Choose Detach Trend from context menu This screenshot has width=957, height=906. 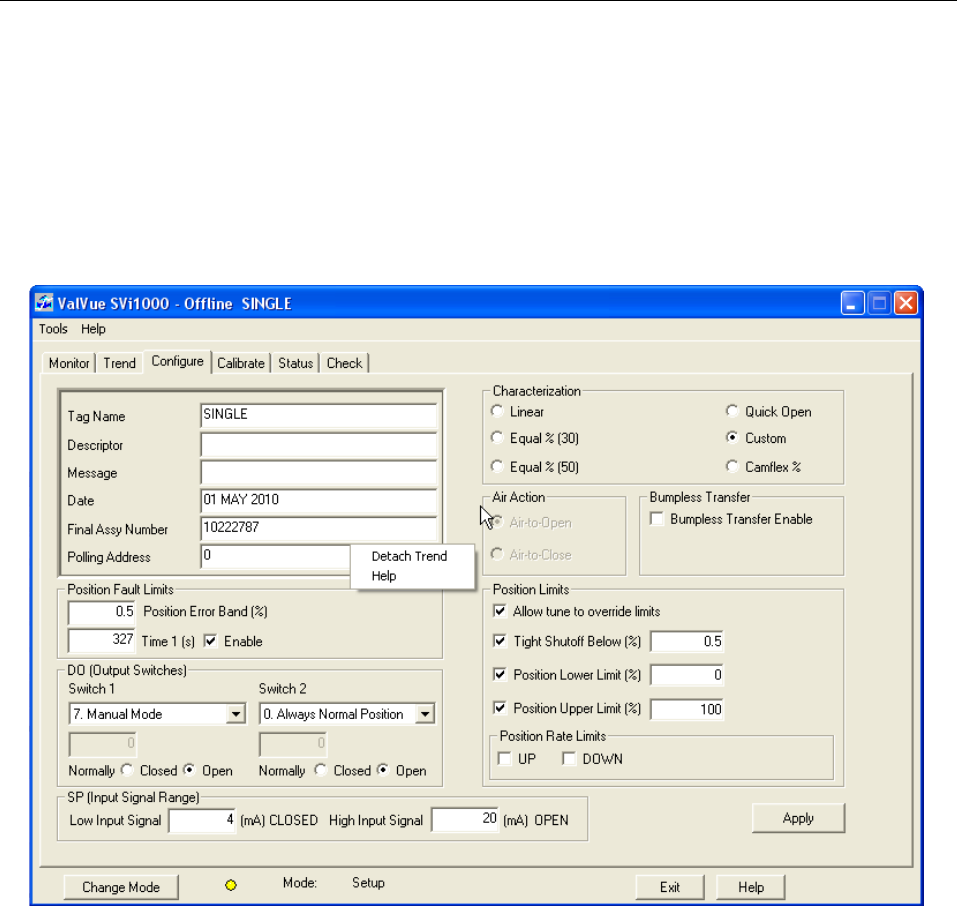pos(410,556)
